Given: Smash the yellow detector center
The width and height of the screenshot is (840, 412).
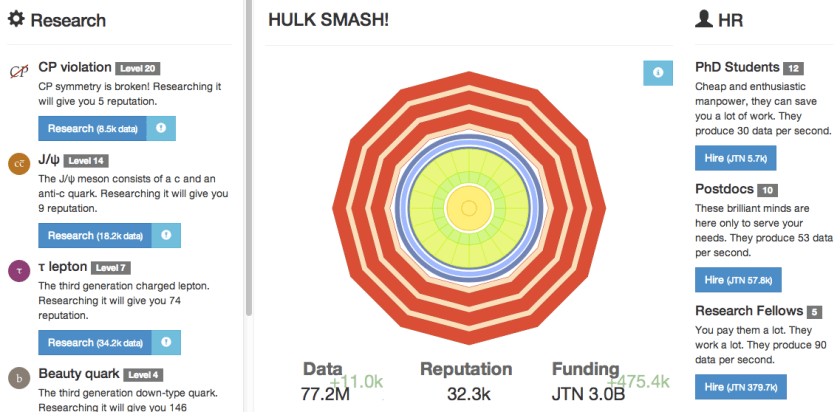Looking at the screenshot, I should 464,207.
